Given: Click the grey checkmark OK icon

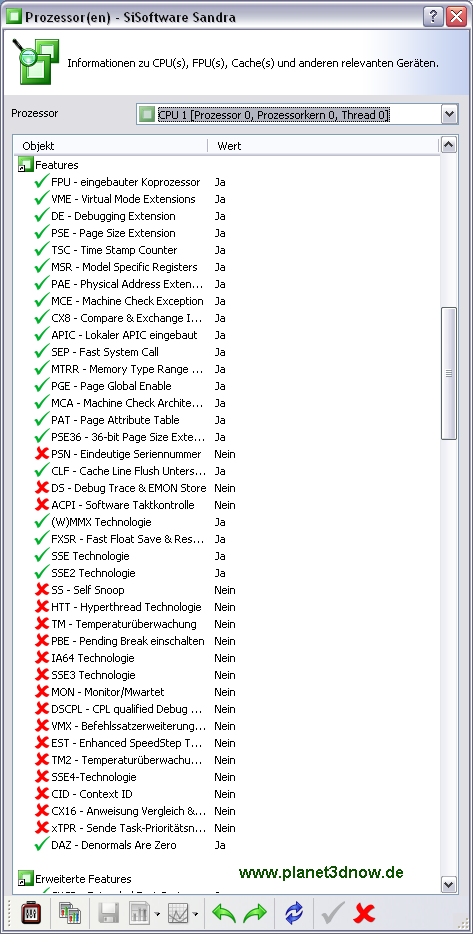Looking at the screenshot, I should click(x=332, y=913).
